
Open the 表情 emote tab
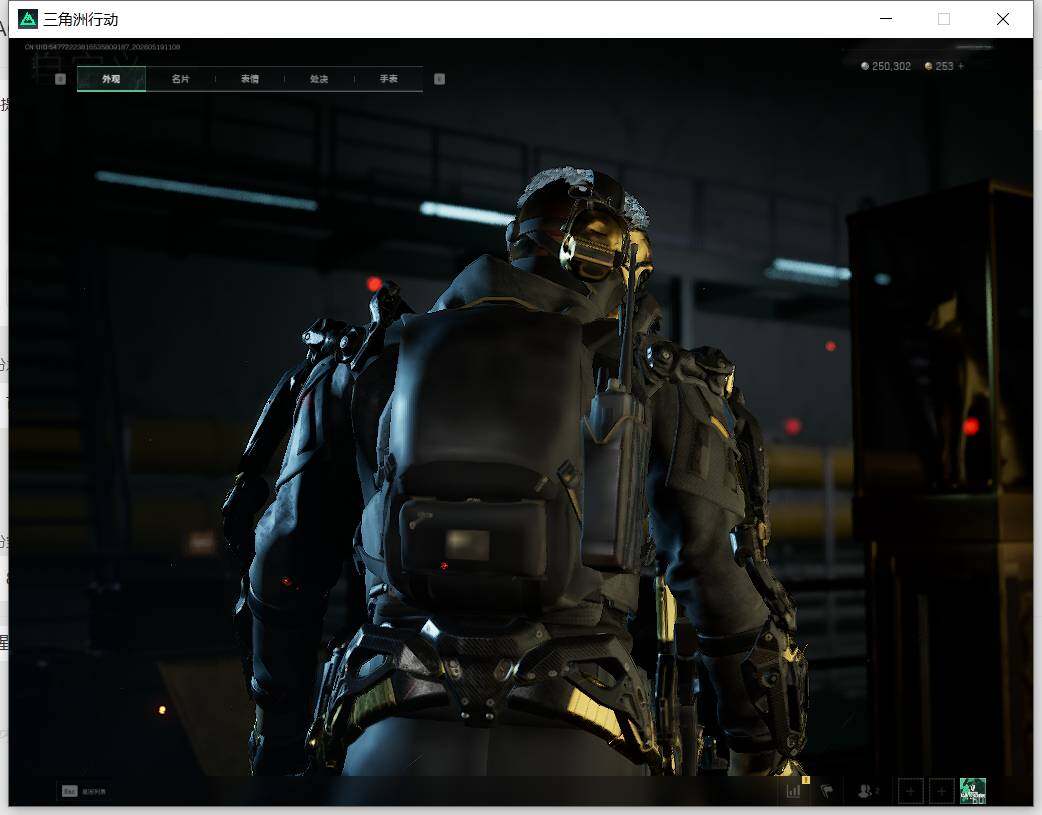(250, 79)
